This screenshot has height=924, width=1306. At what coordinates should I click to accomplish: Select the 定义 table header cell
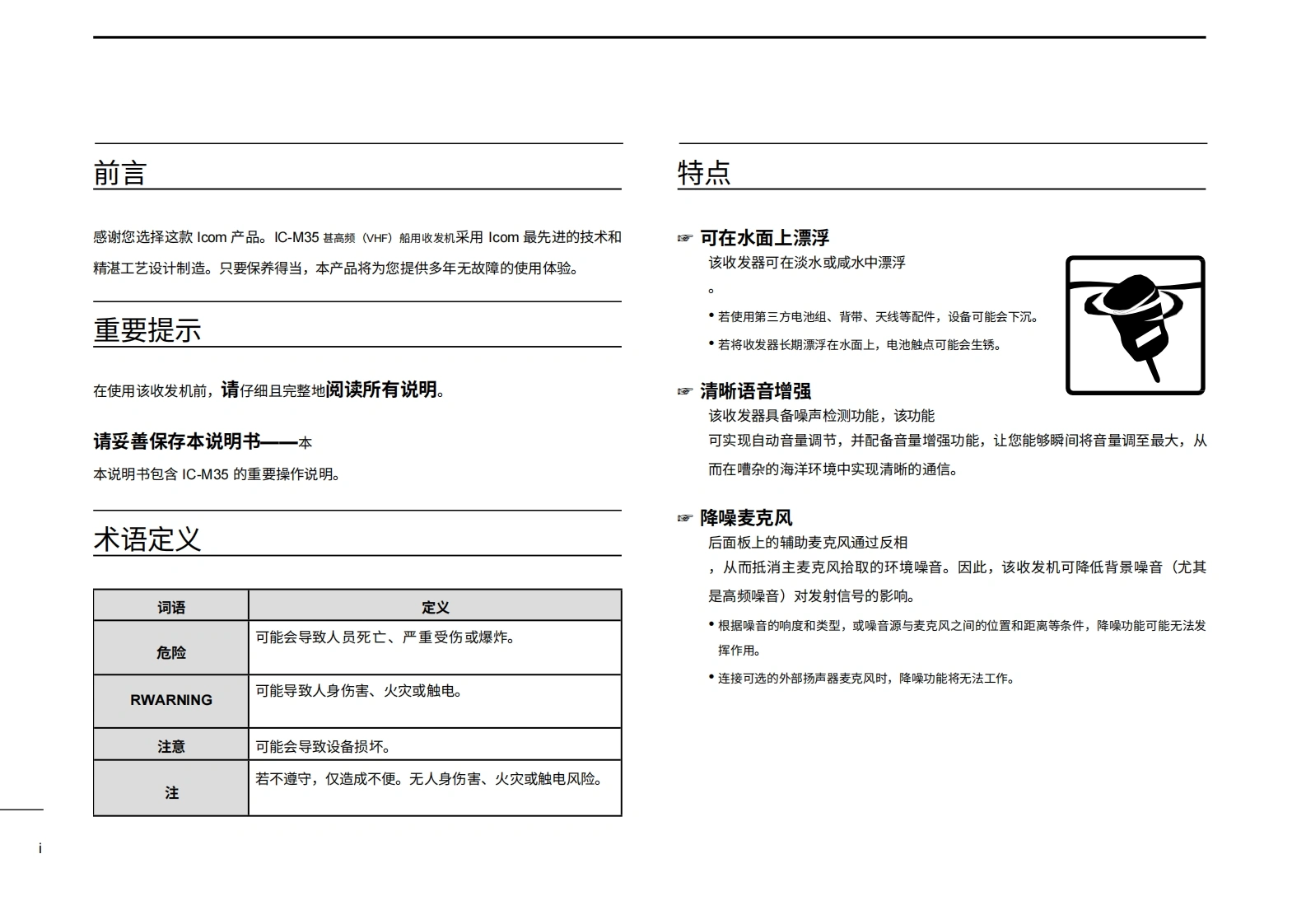click(435, 607)
